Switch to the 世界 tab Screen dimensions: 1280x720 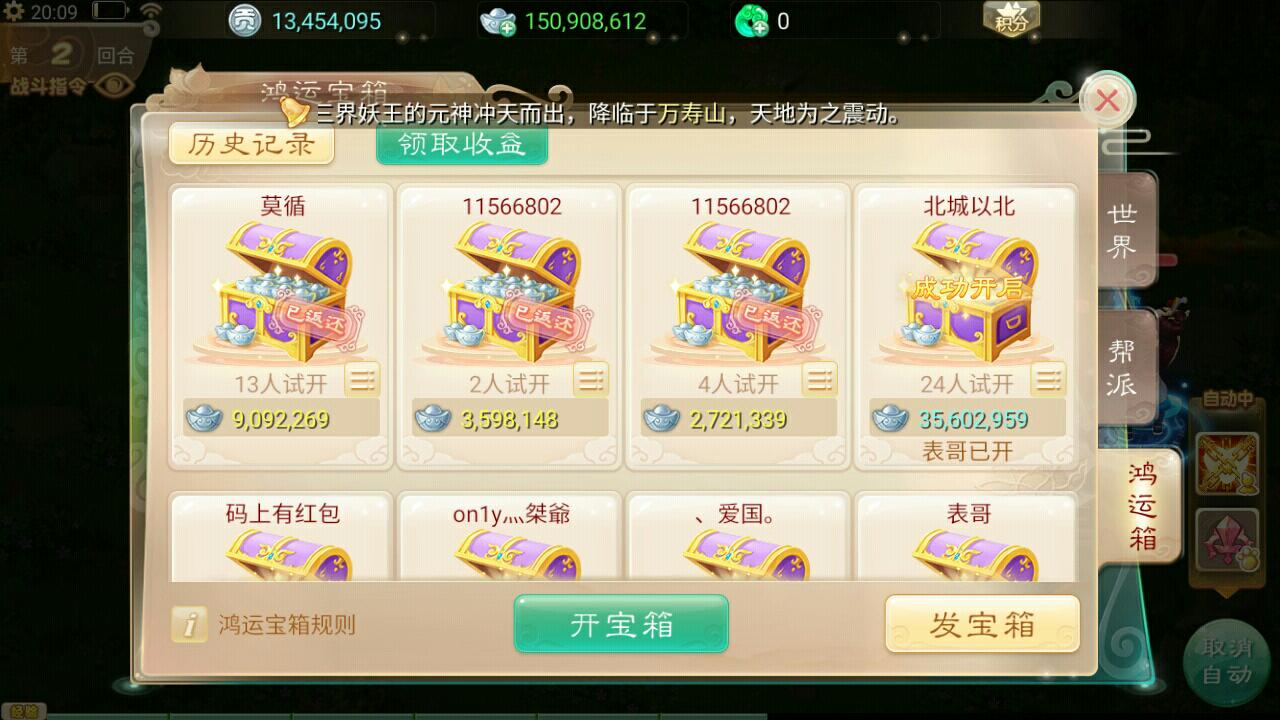click(1123, 231)
